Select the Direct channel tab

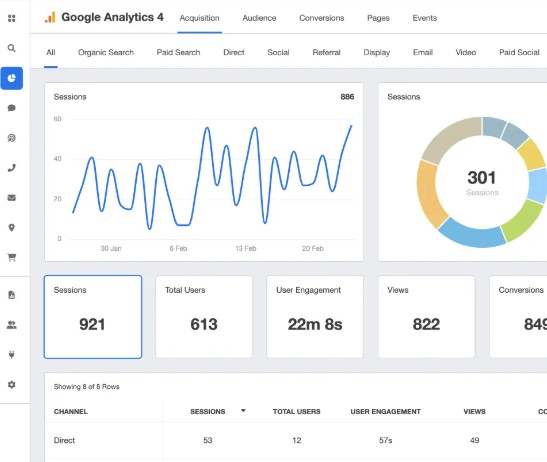click(234, 52)
